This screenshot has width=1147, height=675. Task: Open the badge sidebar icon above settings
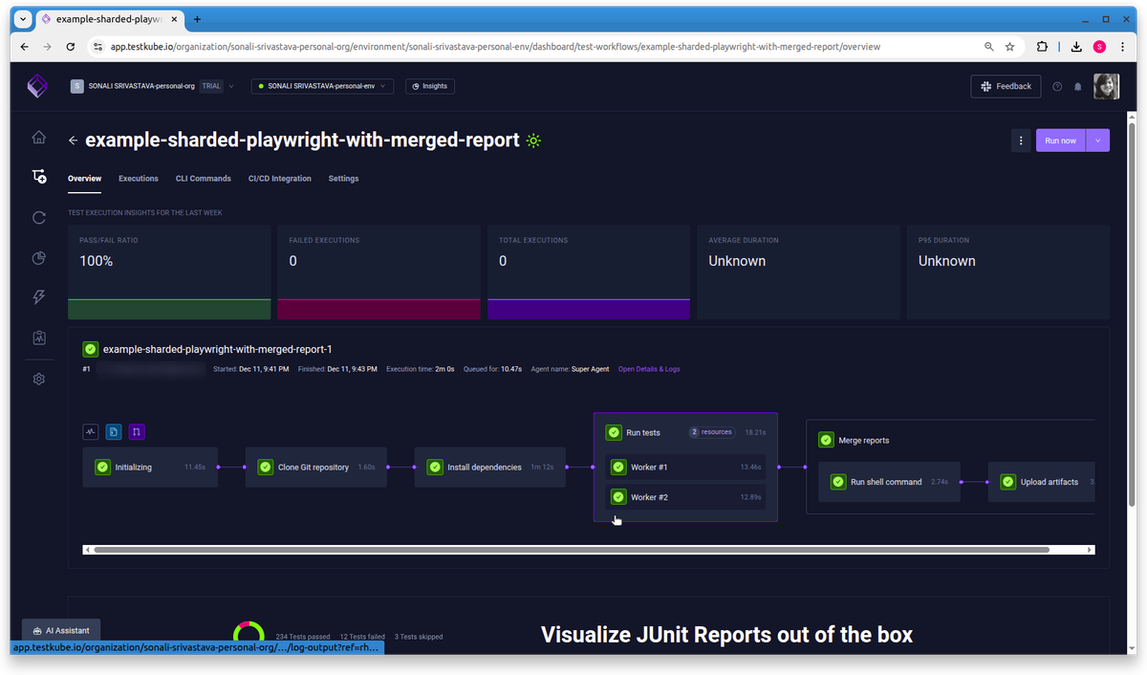[39, 338]
